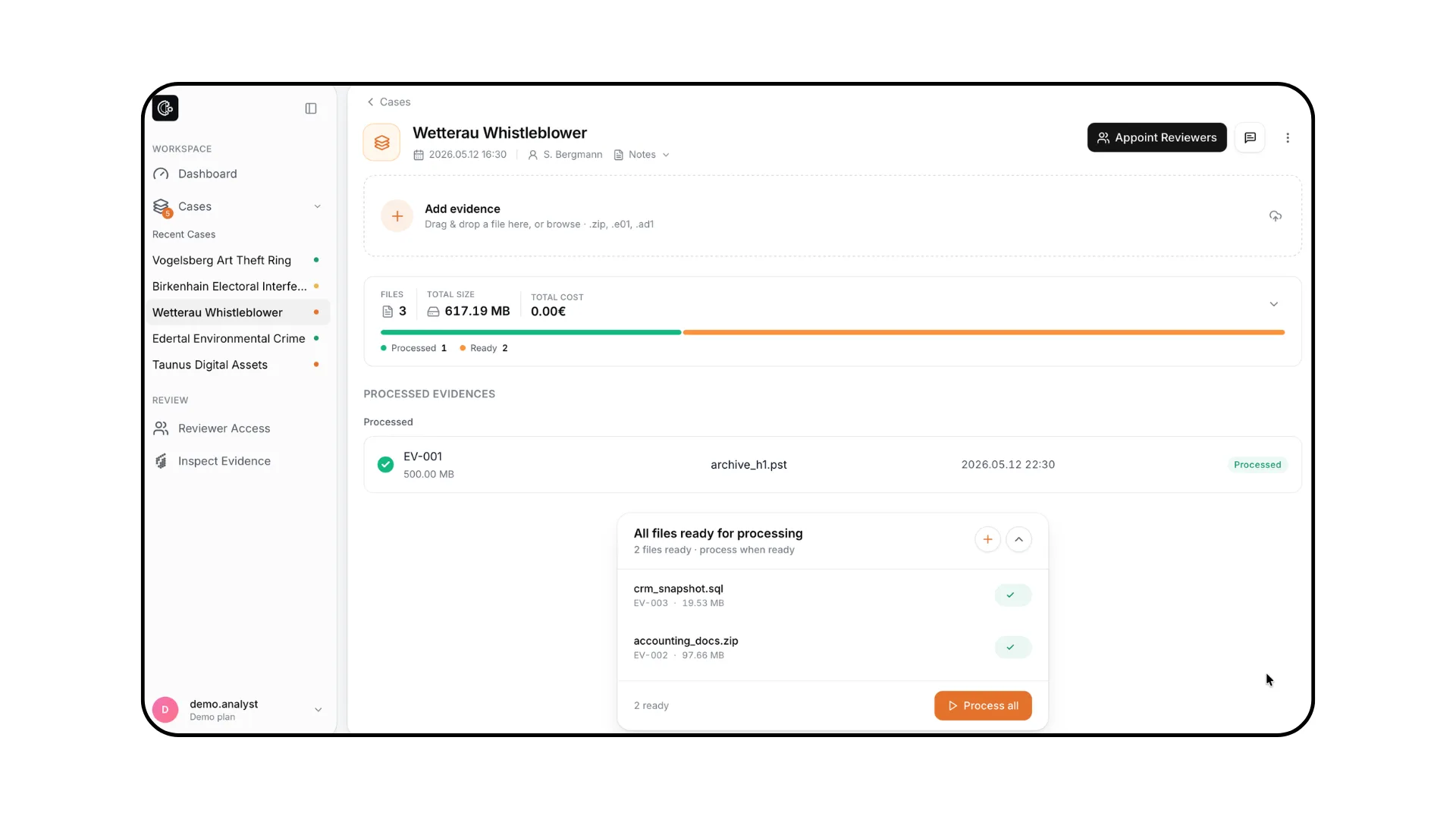Click the orange Ready progress segment
This screenshot has height=819, width=1456.
(984, 332)
